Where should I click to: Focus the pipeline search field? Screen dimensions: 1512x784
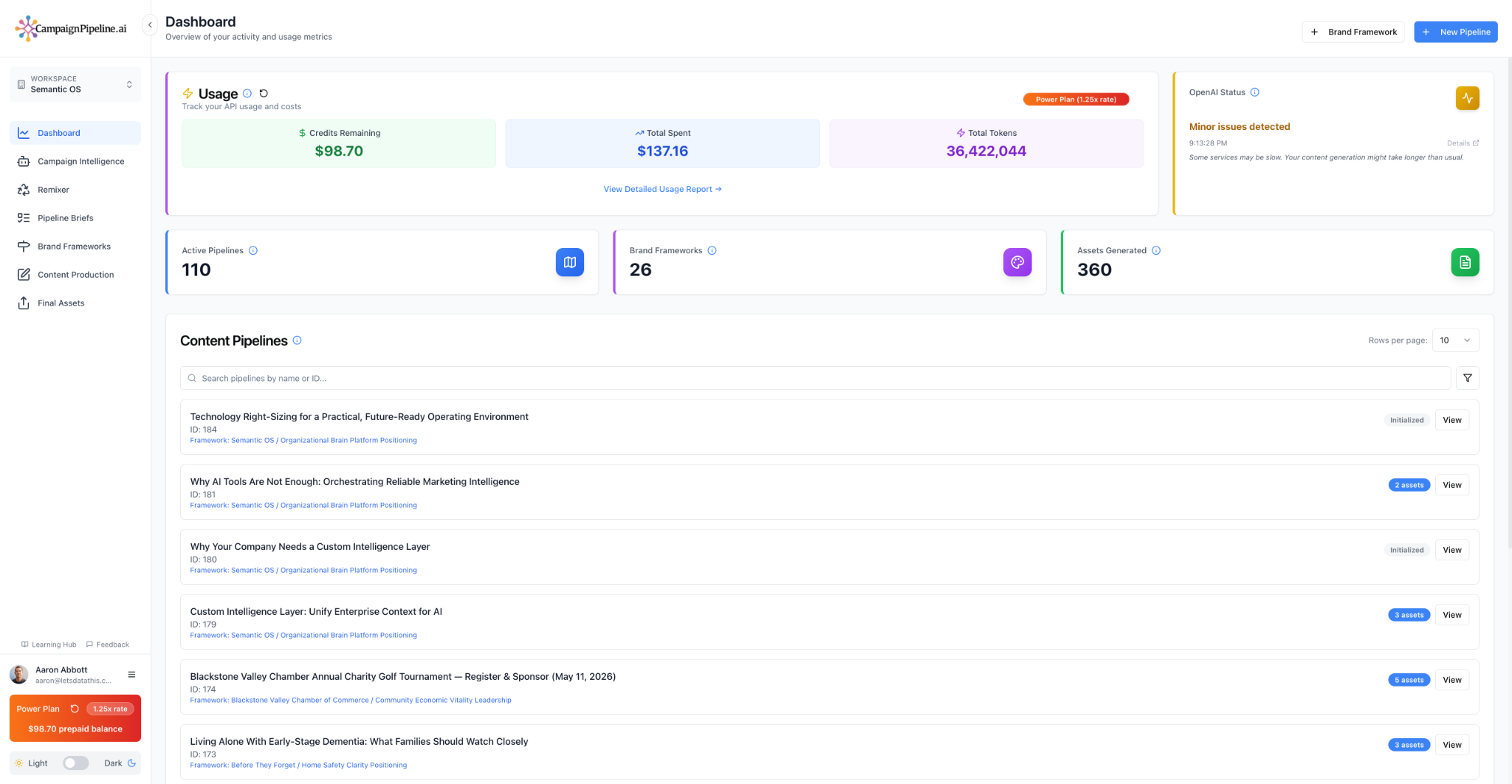[x=815, y=378]
